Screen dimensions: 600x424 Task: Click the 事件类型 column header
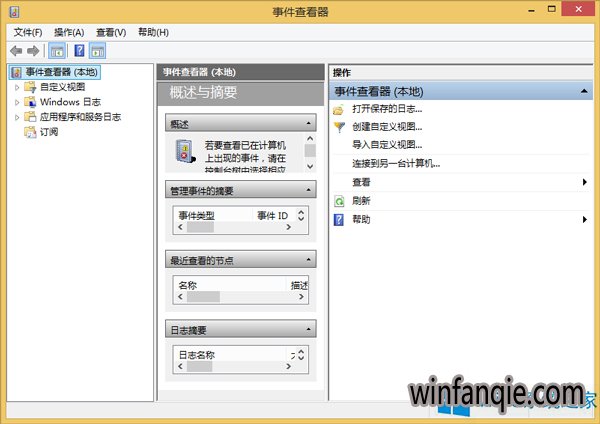(196, 216)
